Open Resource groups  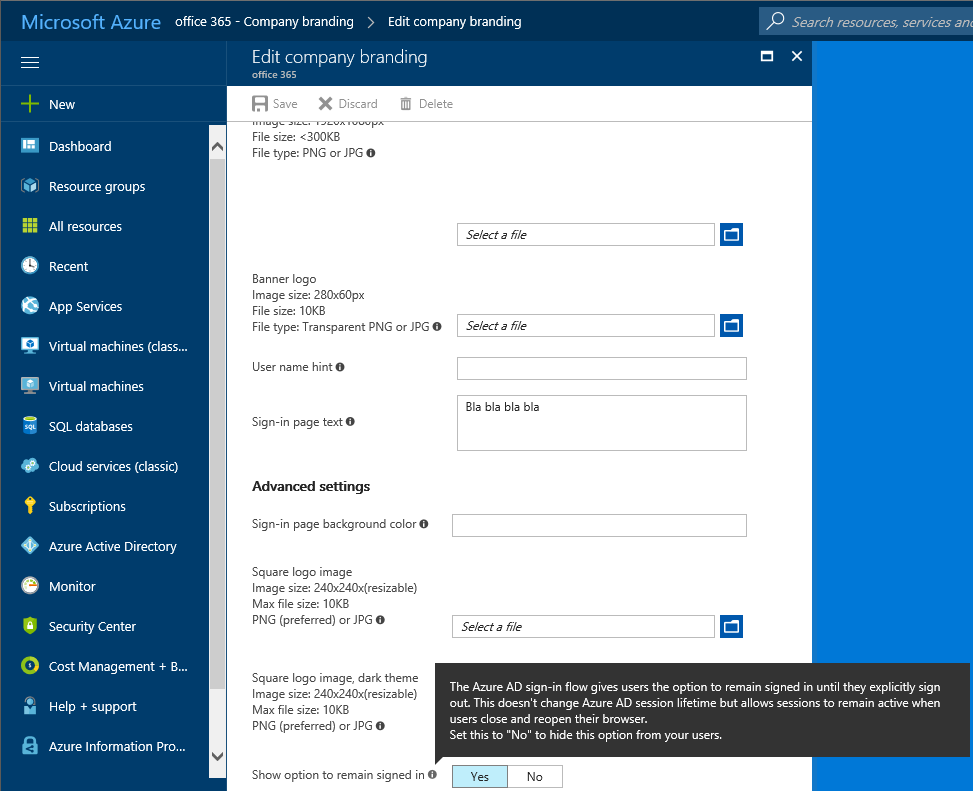pyautogui.click(x=97, y=187)
